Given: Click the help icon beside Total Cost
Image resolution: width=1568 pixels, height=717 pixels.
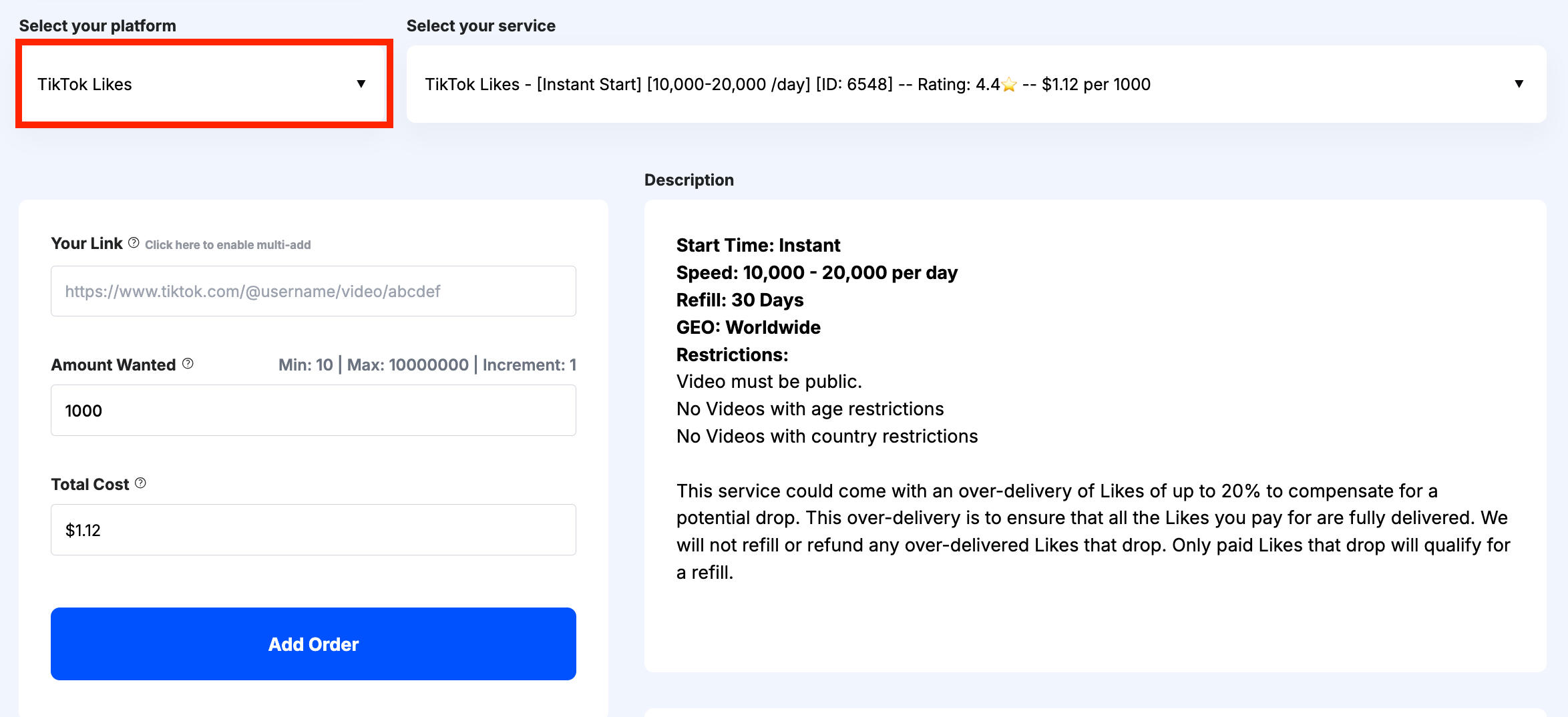Looking at the screenshot, I should [x=140, y=483].
